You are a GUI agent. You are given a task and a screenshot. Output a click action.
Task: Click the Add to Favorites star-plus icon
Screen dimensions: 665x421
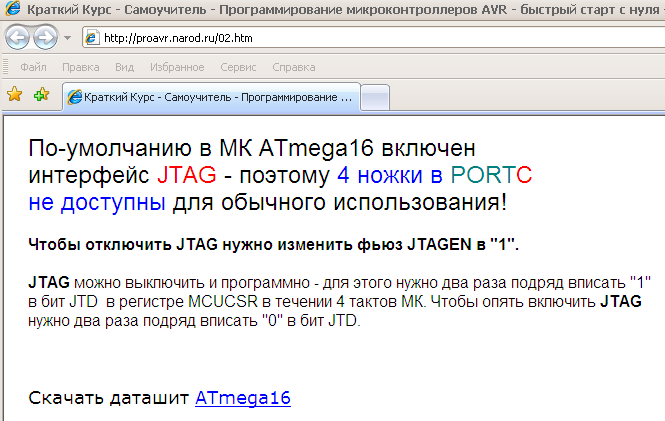pos(42,94)
